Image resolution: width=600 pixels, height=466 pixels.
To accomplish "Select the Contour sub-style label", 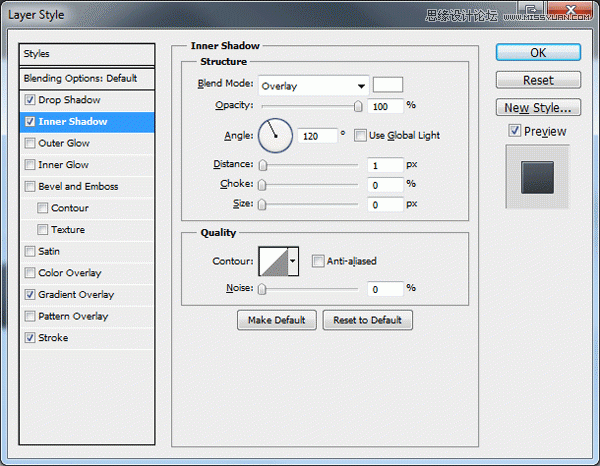I will (70, 208).
